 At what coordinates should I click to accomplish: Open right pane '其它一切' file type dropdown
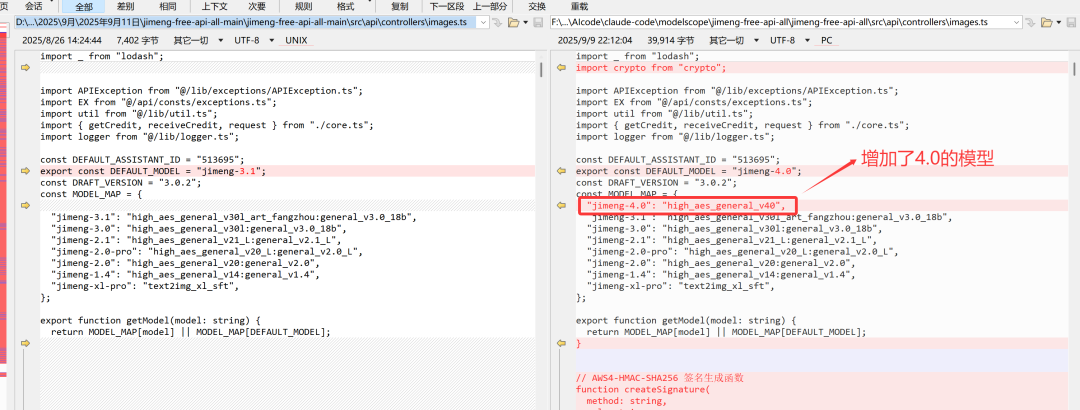(732, 40)
